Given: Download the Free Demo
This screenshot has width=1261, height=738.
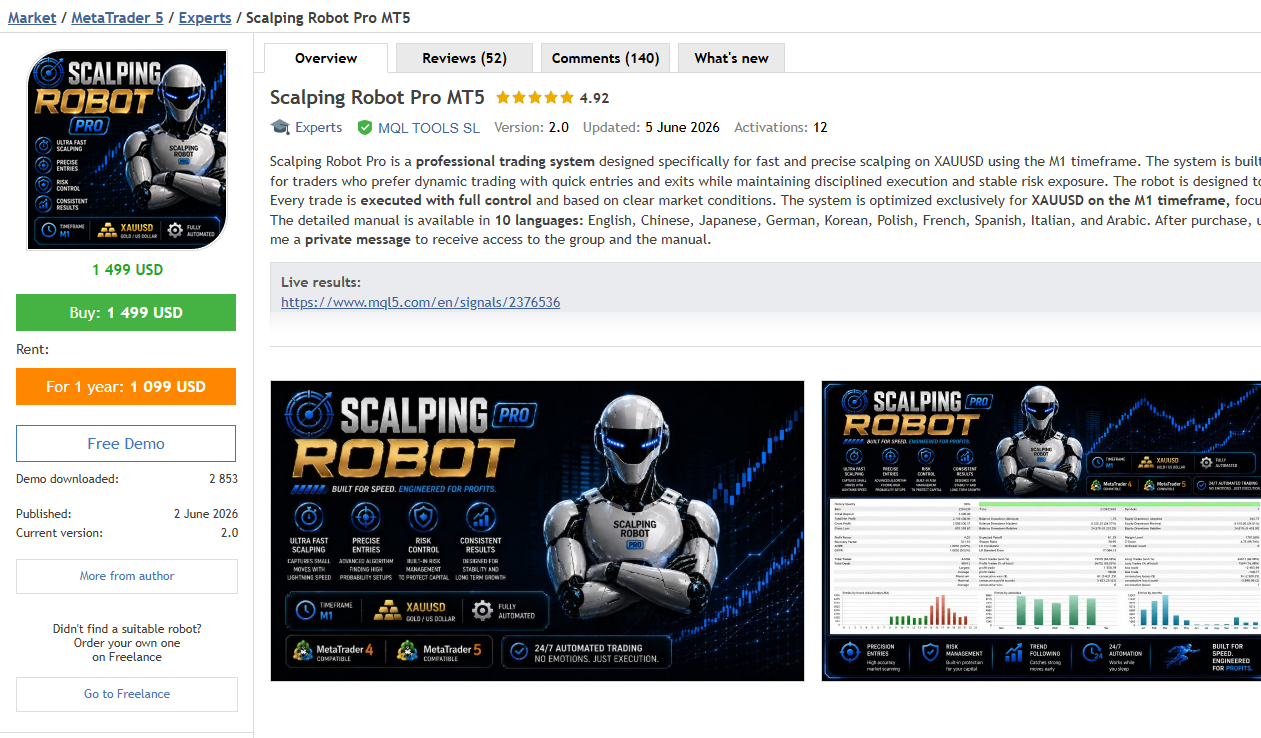Looking at the screenshot, I should pos(126,443).
